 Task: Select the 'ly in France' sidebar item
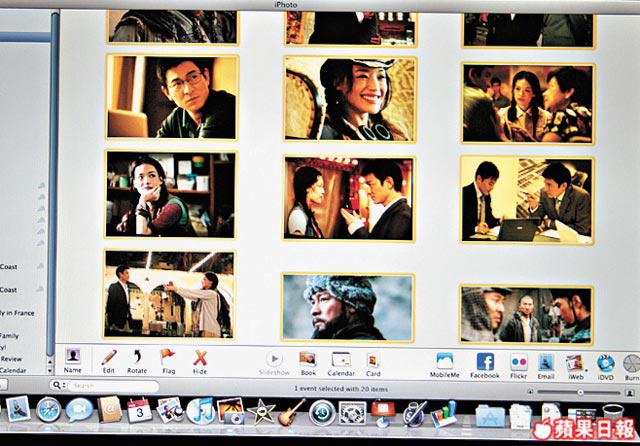17,313
